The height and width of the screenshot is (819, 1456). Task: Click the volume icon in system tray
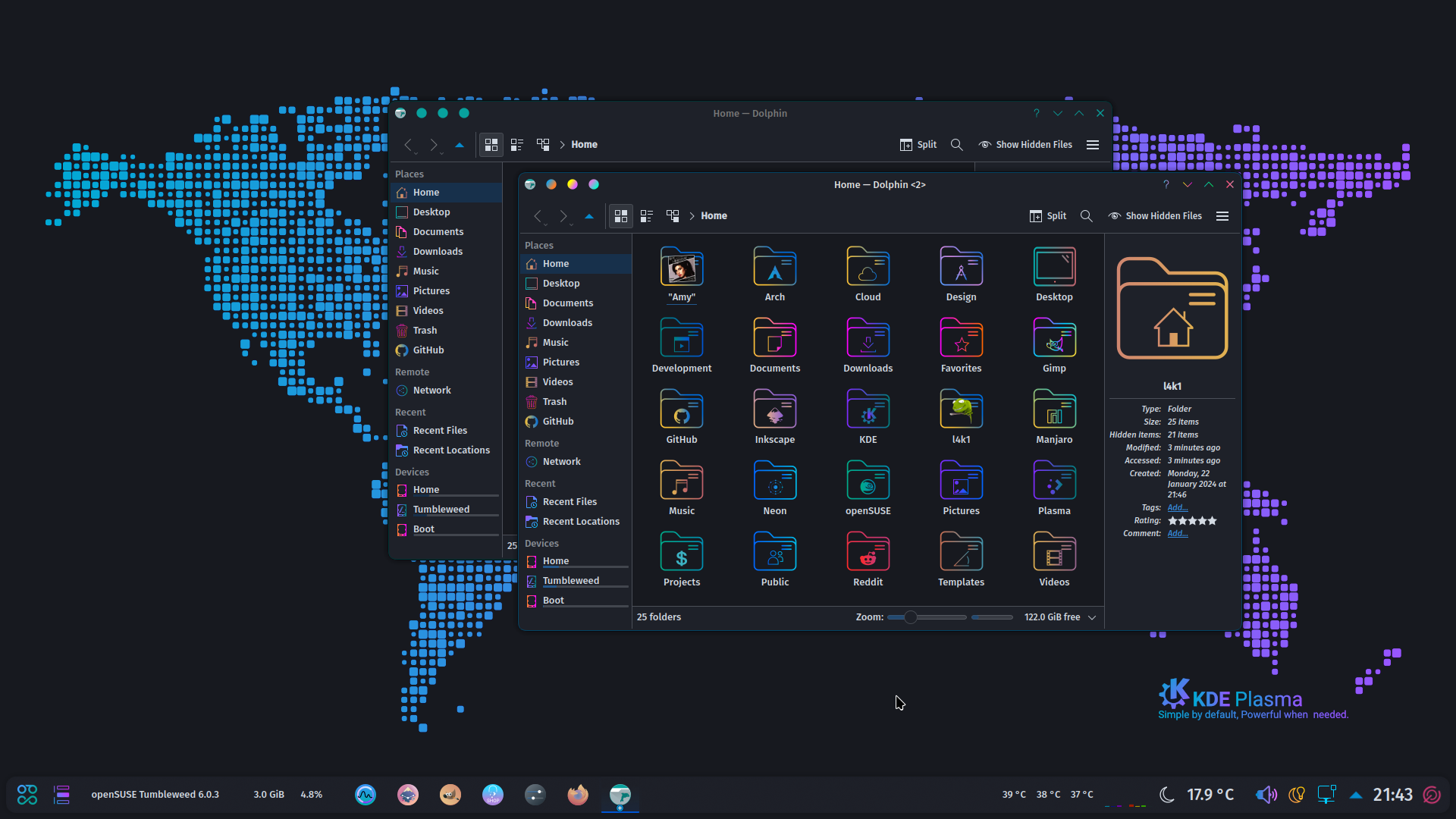1266,795
